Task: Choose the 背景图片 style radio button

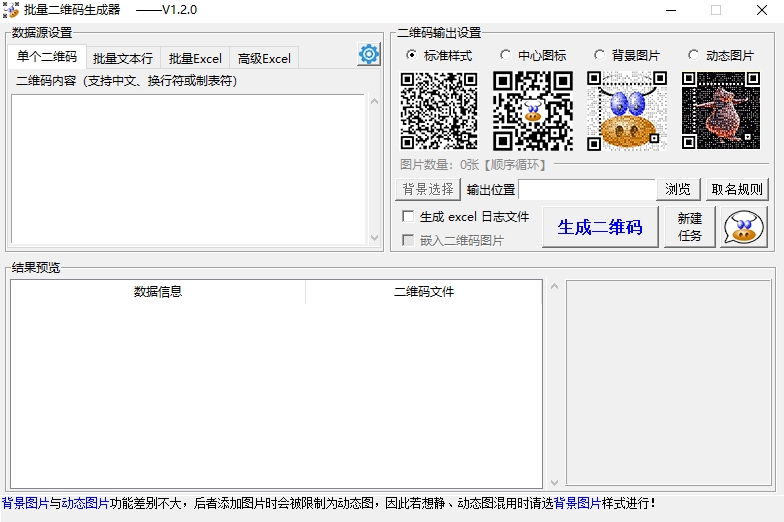Action: (x=599, y=55)
